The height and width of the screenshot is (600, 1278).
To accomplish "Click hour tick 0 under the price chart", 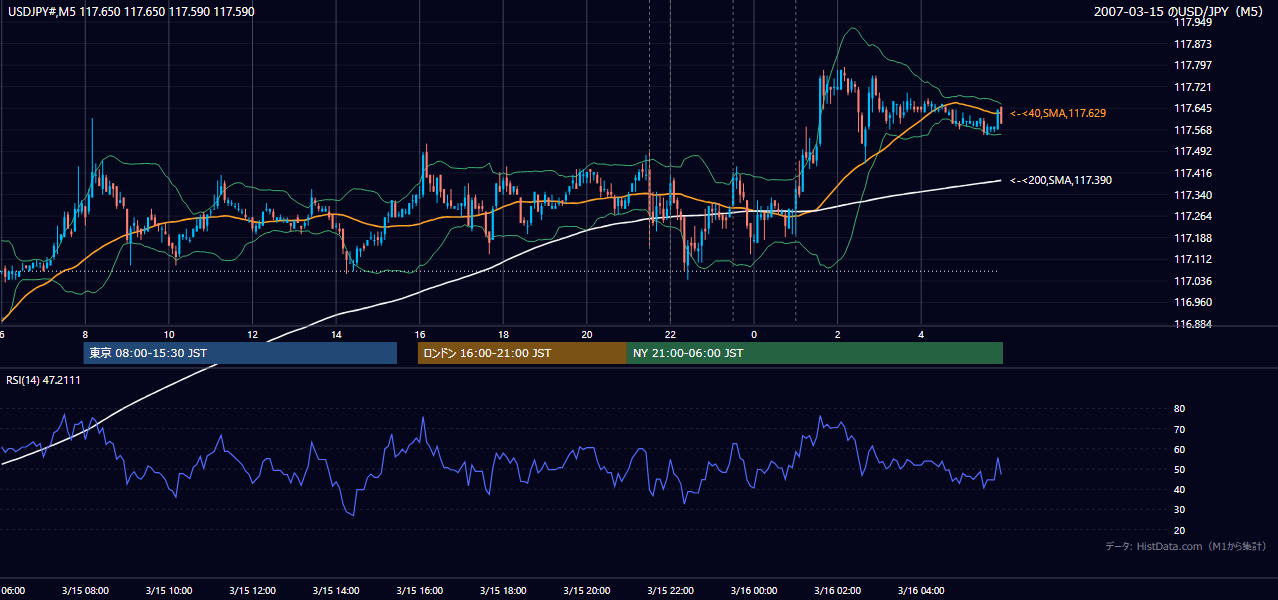I will click(x=754, y=334).
